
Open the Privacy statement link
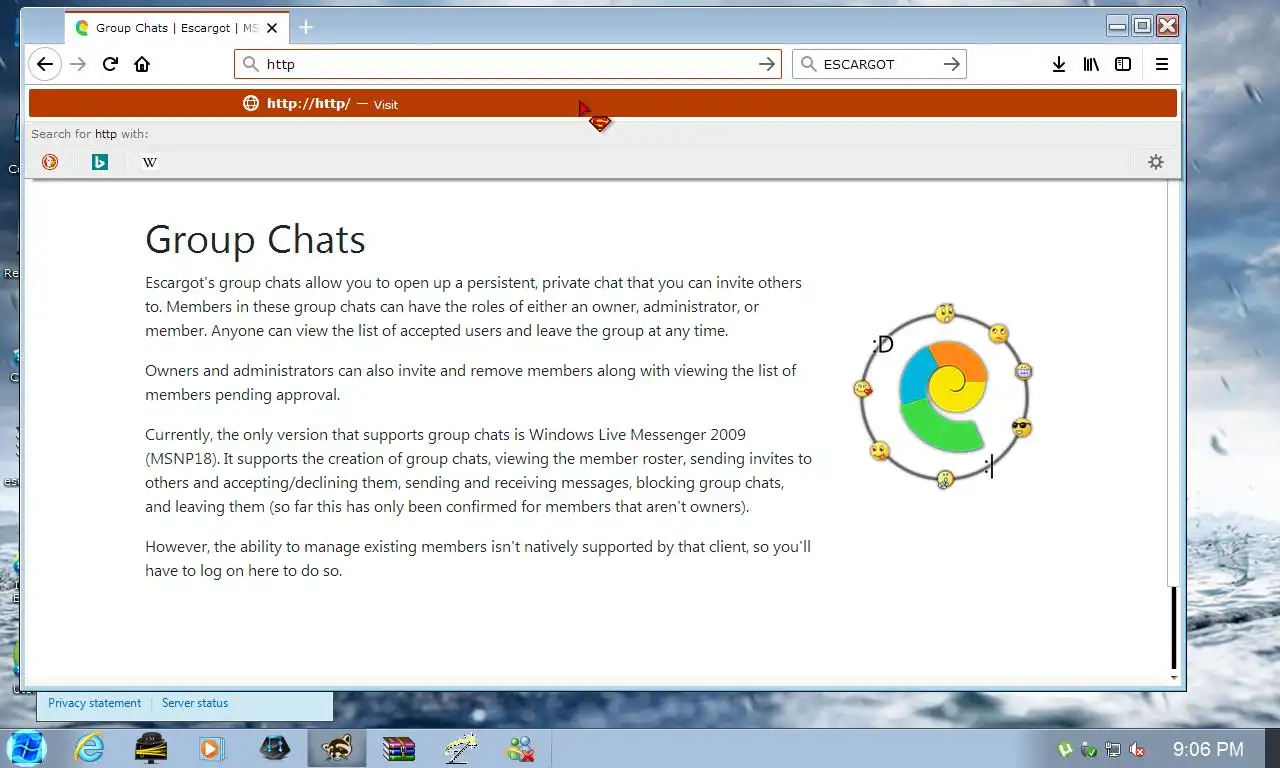click(94, 703)
